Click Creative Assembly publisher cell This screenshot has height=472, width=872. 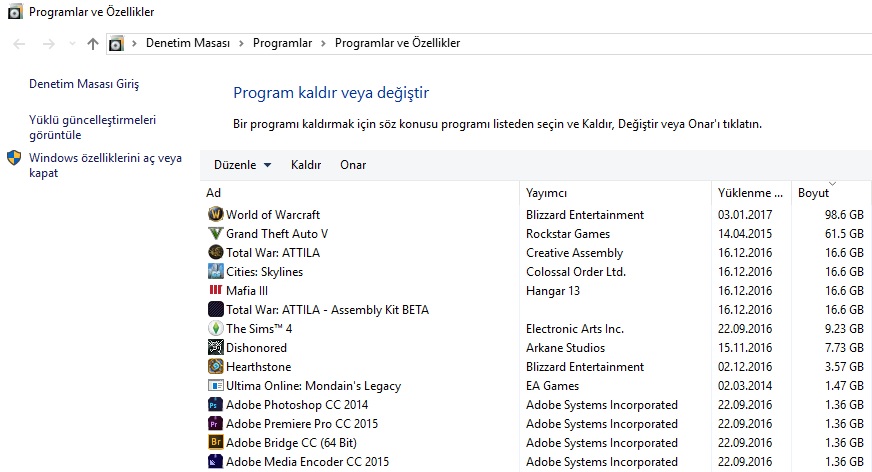point(574,252)
